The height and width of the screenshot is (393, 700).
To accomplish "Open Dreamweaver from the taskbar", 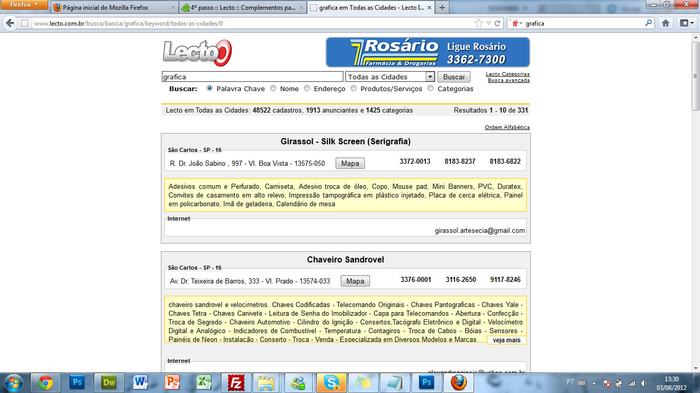I will 108,383.
